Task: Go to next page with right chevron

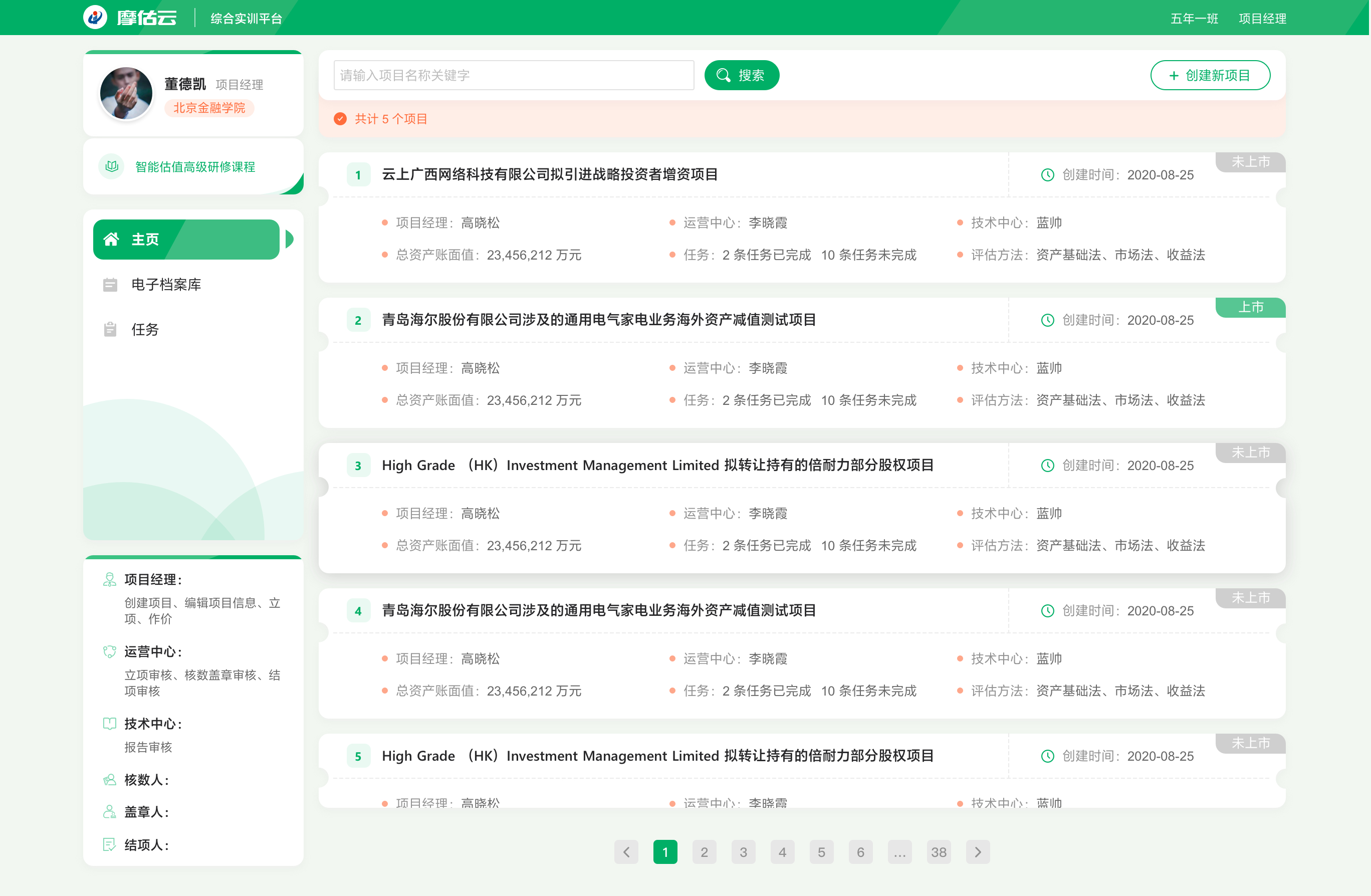Action: click(978, 851)
